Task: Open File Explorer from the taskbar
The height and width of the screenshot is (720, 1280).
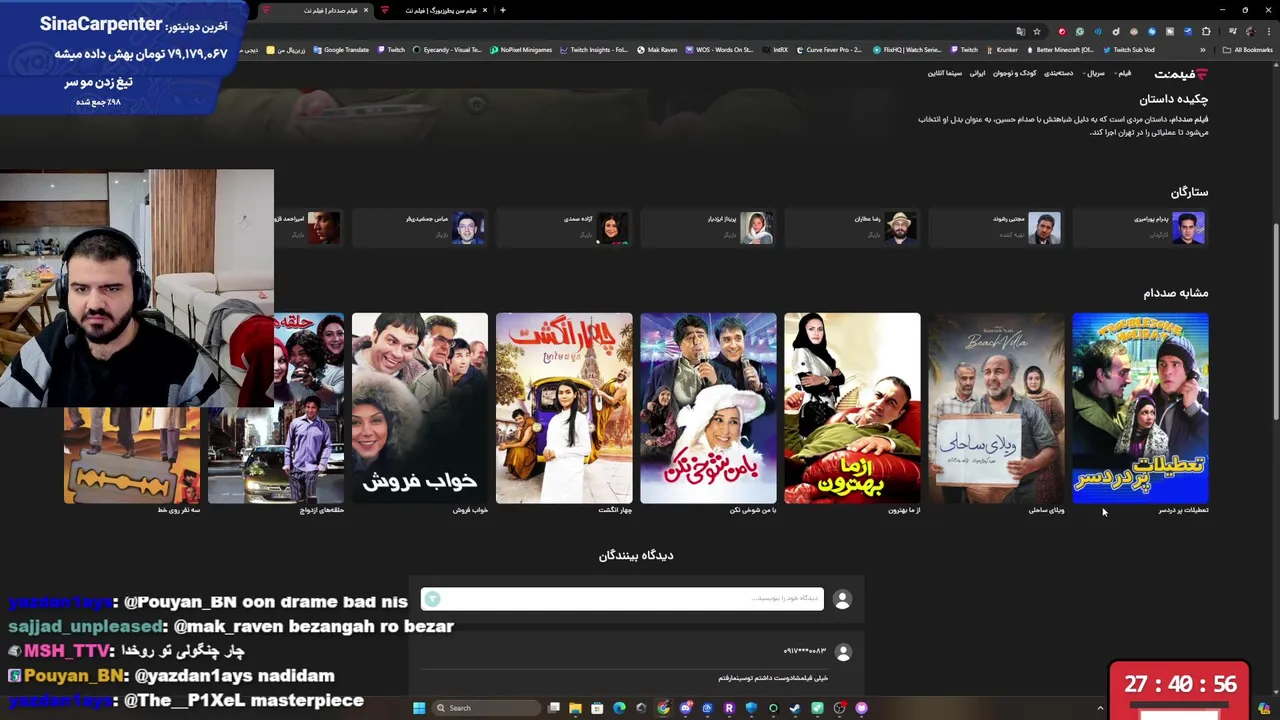Action: [575, 708]
